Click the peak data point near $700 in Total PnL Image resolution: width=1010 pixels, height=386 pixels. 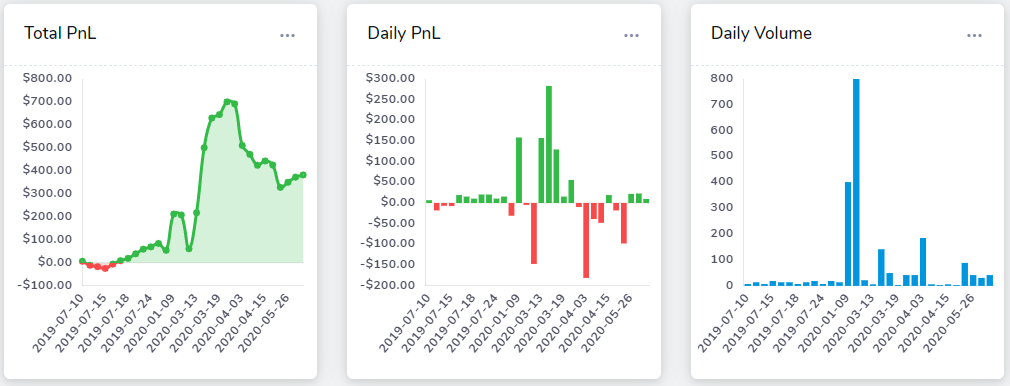(227, 102)
